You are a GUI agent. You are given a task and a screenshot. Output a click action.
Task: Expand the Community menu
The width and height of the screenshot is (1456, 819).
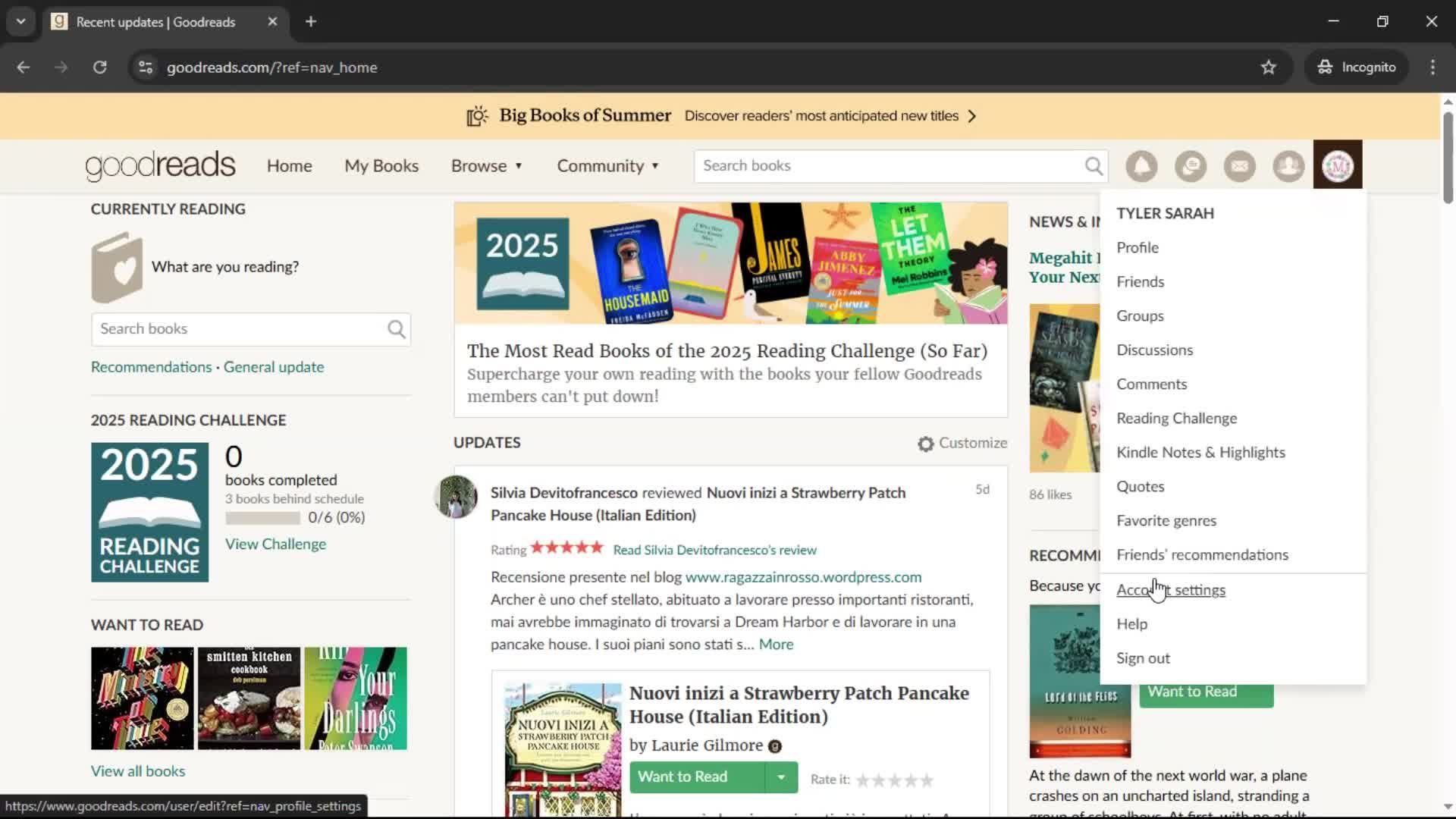tap(607, 166)
